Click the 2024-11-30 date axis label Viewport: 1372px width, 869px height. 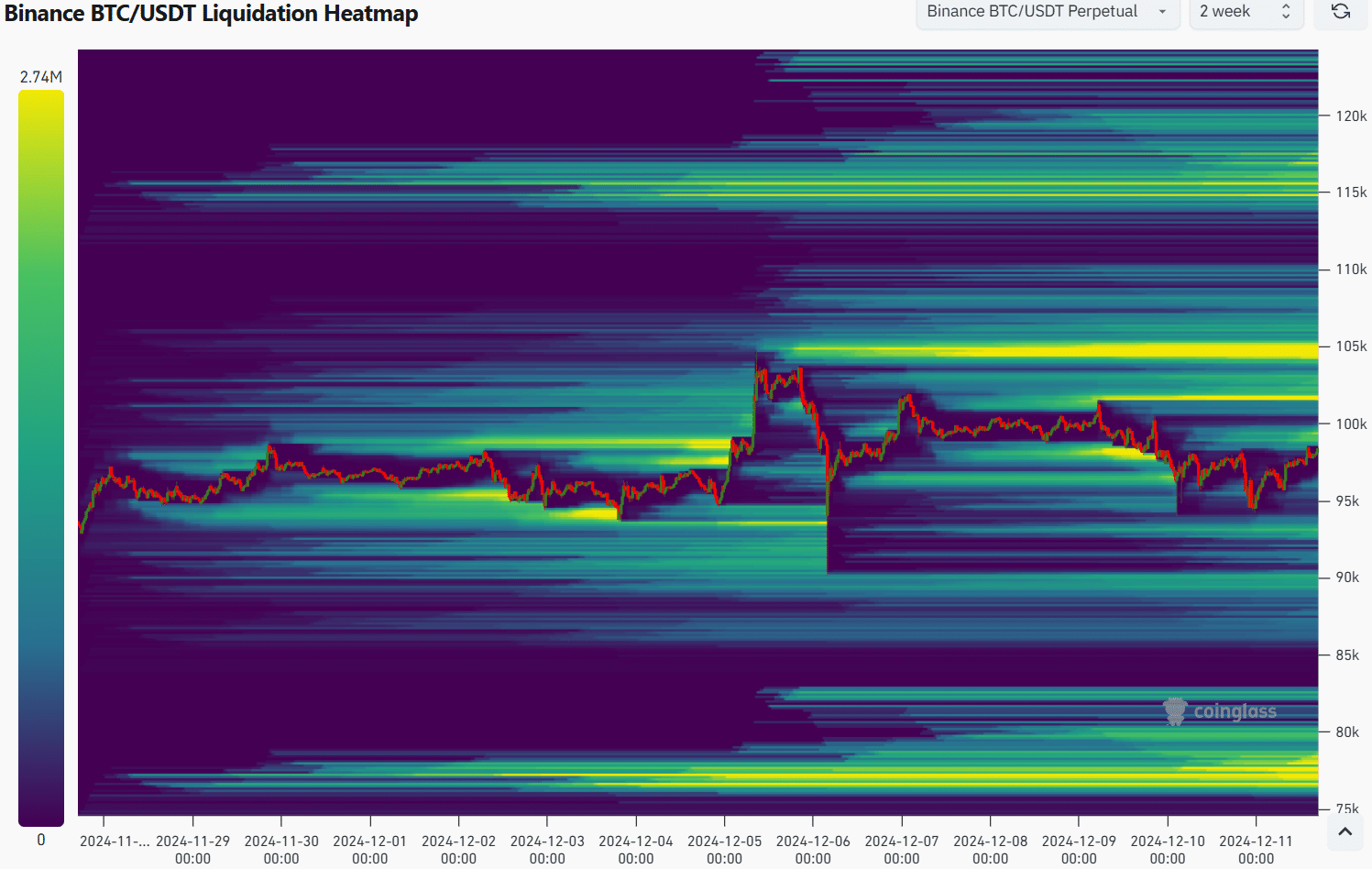tap(281, 850)
